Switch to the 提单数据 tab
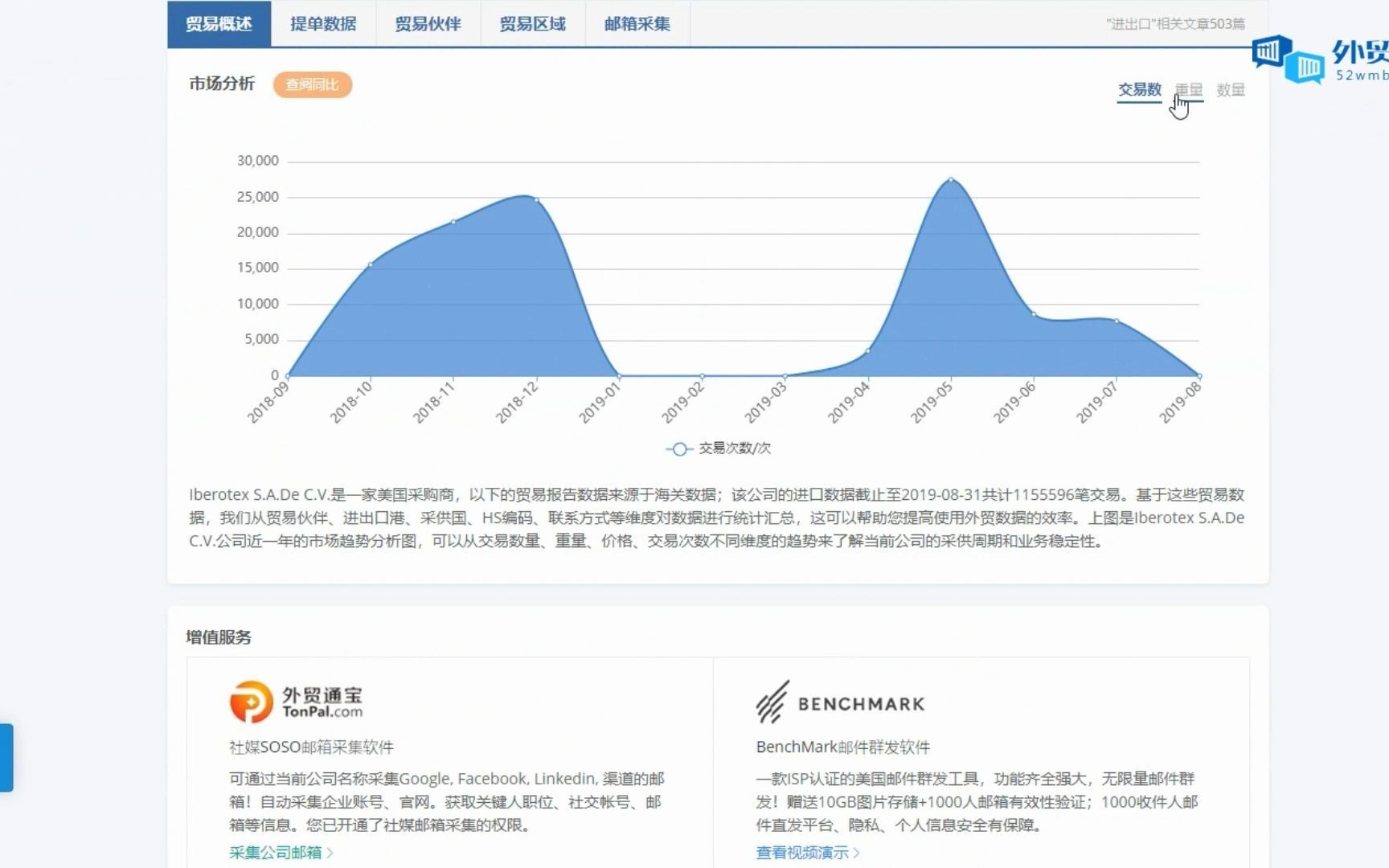The width and height of the screenshot is (1389, 868). coord(323,24)
